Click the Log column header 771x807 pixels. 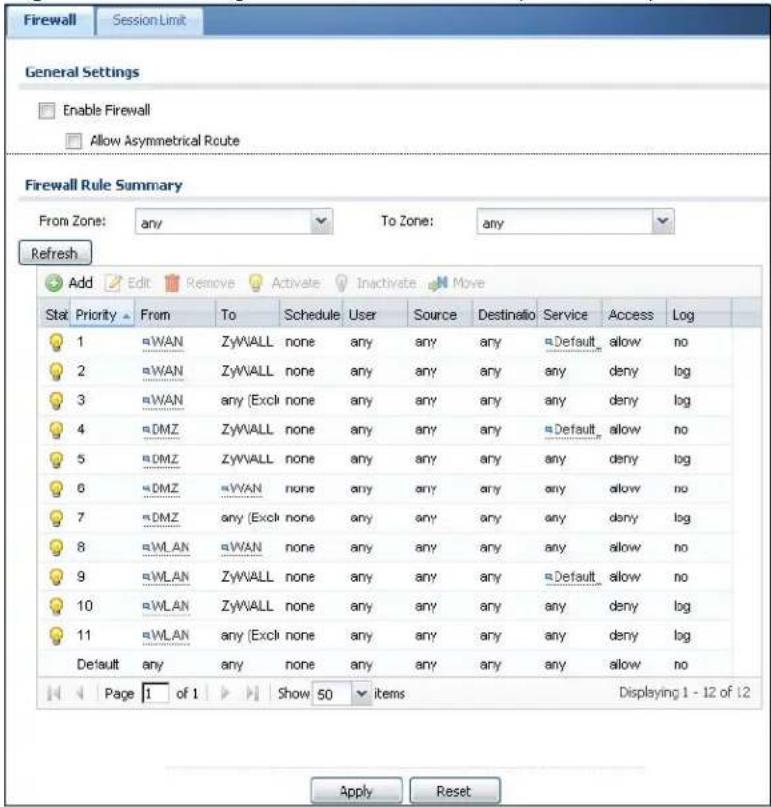[x=699, y=314]
